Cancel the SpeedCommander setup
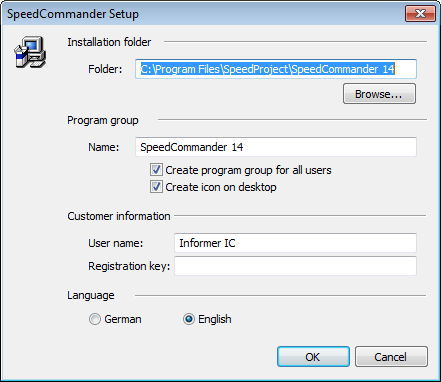The image size is (441, 382). (391, 357)
